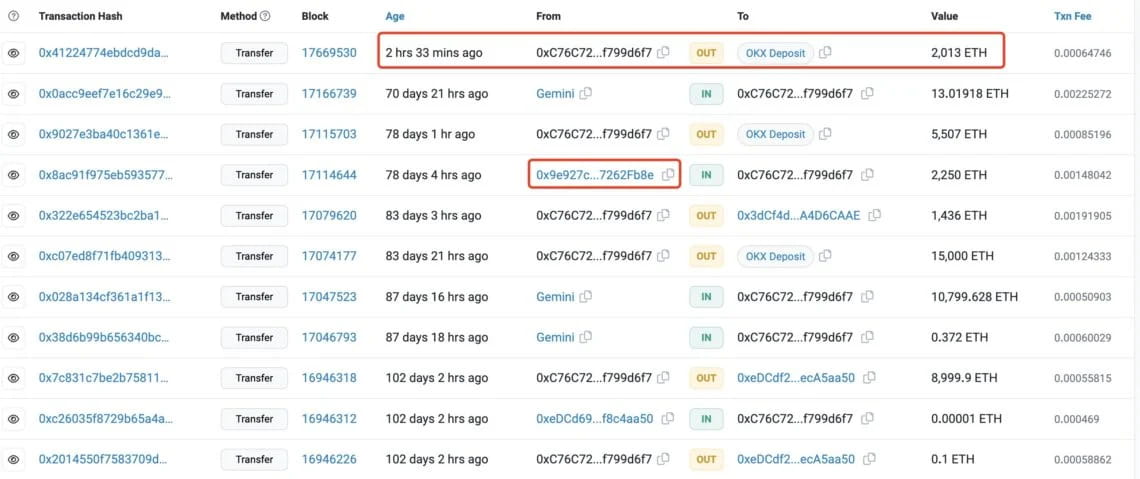Preview transaction 0x41224774ebdcd9da with eye icon
1140x479 pixels.
[x=13, y=53]
